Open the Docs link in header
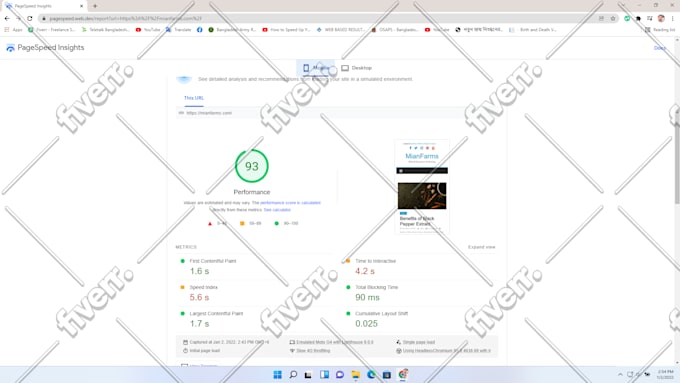This screenshot has width=680, height=383. [660, 48]
